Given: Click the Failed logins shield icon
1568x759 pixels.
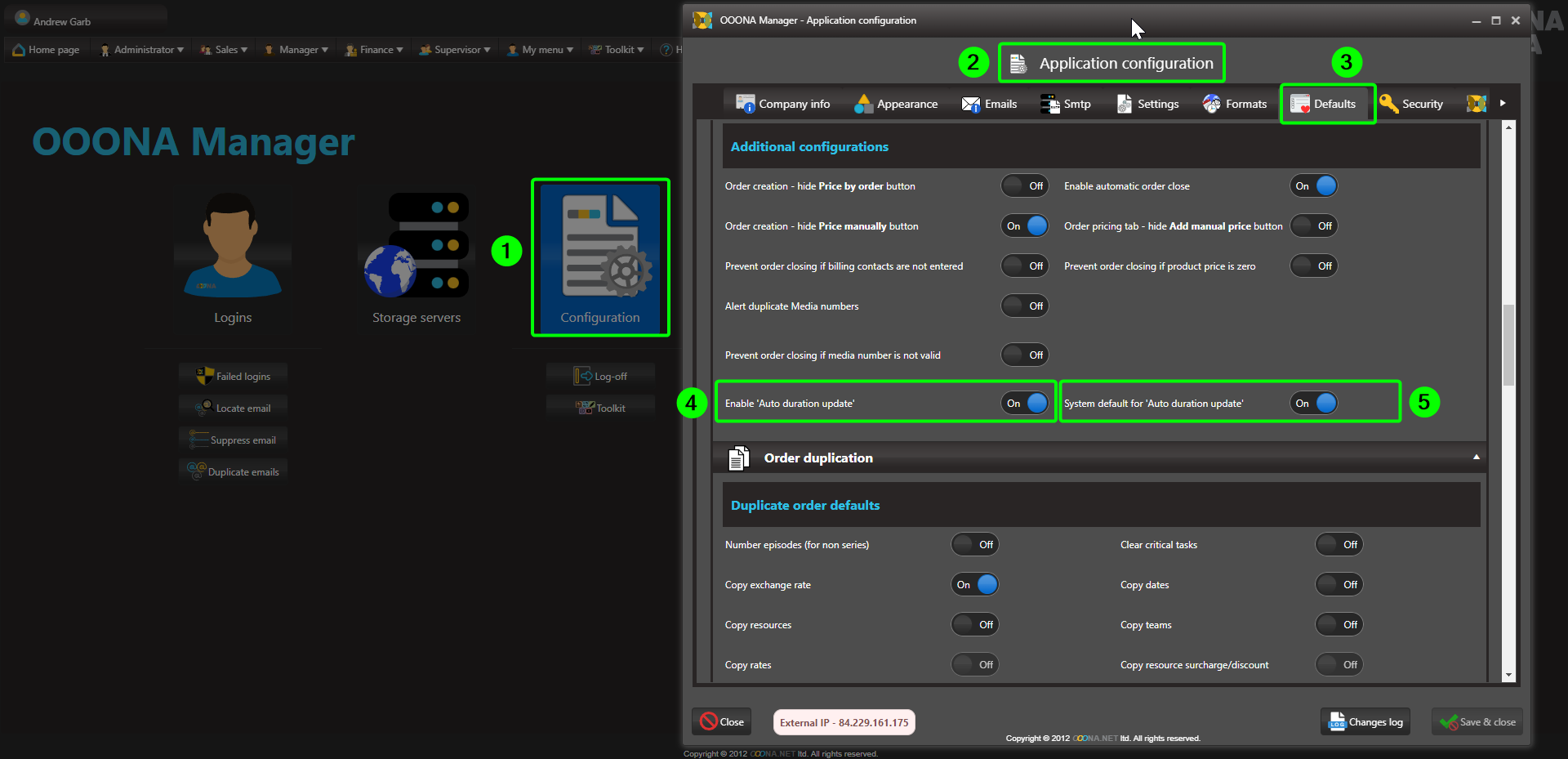Looking at the screenshot, I should pos(205,376).
